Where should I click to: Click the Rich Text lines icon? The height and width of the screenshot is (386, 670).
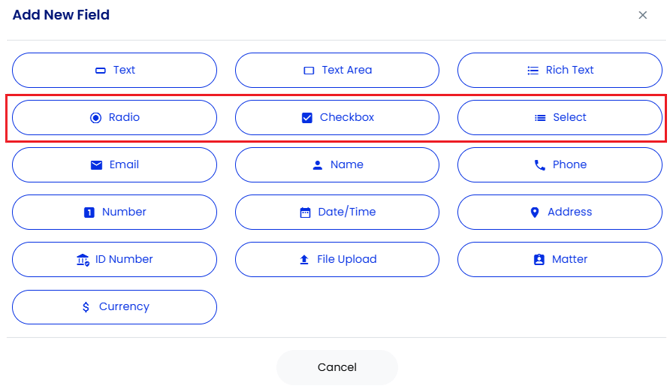pos(533,71)
